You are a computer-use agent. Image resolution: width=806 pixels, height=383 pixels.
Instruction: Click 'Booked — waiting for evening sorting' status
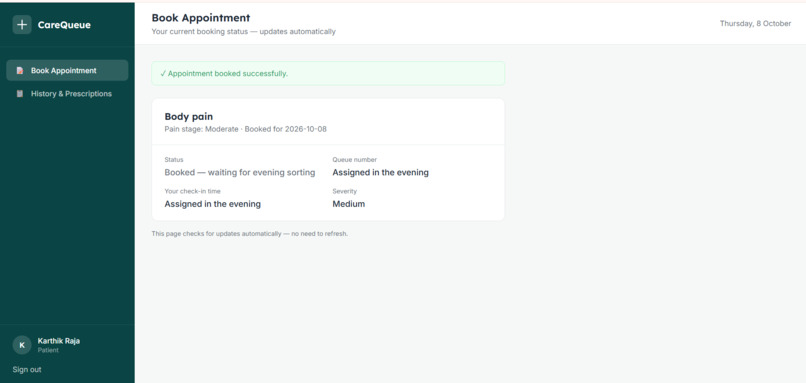click(x=240, y=173)
